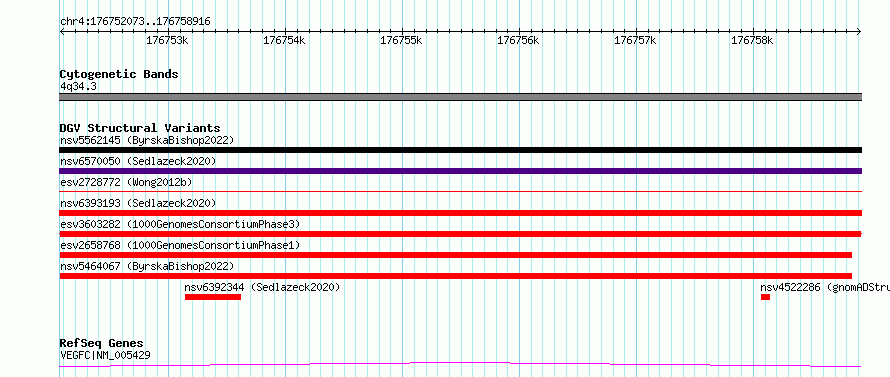Click the nsv6393193 (Sedlazeck2020) label
Image resolution: width=890 pixels, height=377 pixels.
[138, 203]
